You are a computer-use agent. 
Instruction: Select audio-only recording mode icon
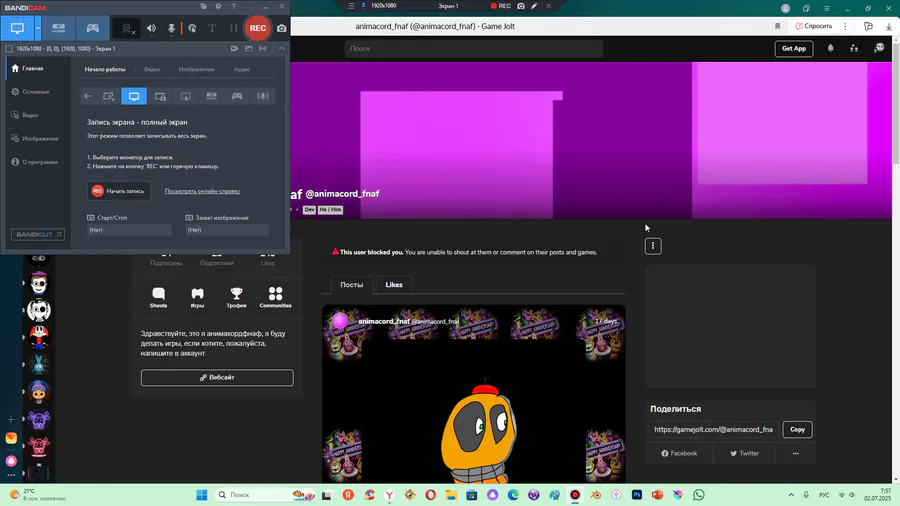click(263, 96)
